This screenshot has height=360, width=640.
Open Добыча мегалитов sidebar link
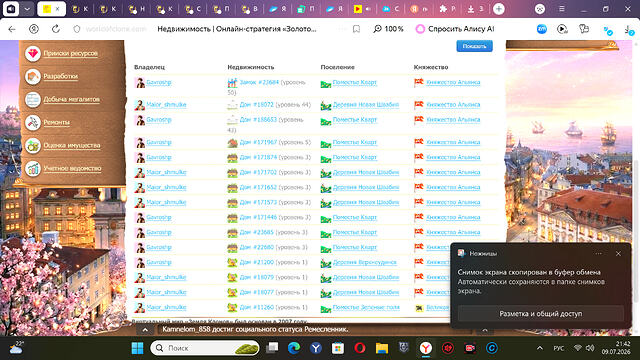71,99
